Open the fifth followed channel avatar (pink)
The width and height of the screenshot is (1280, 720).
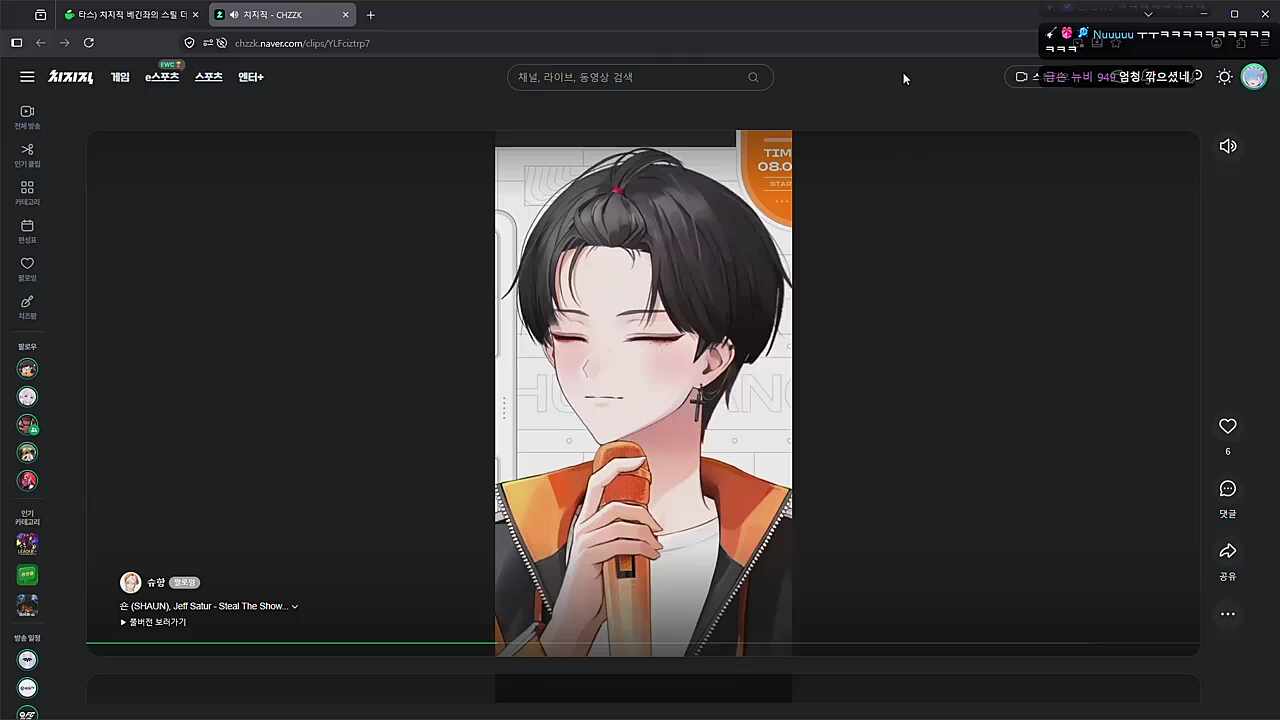(x=27, y=481)
